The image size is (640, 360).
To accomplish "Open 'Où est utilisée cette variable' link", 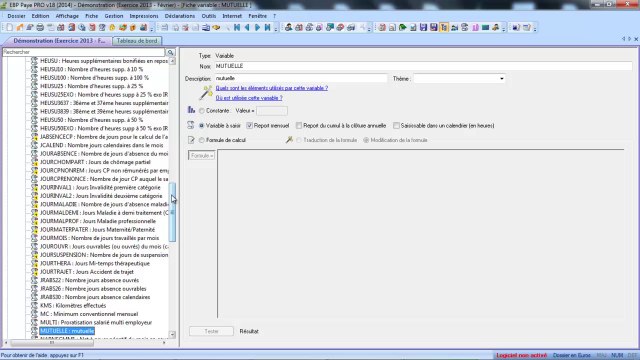I will pyautogui.click(x=249, y=98).
